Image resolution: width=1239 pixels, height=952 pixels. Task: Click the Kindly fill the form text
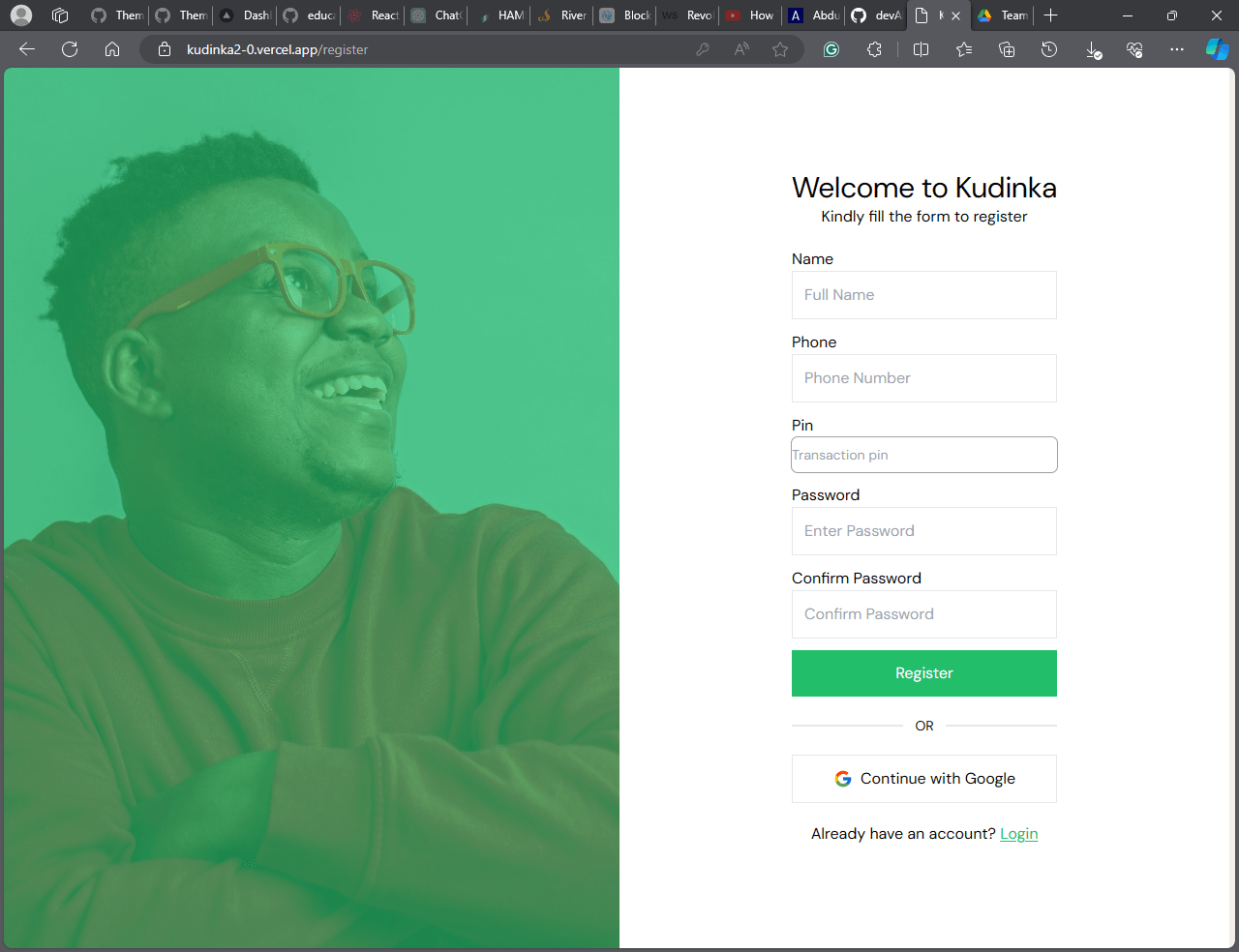coord(924,217)
